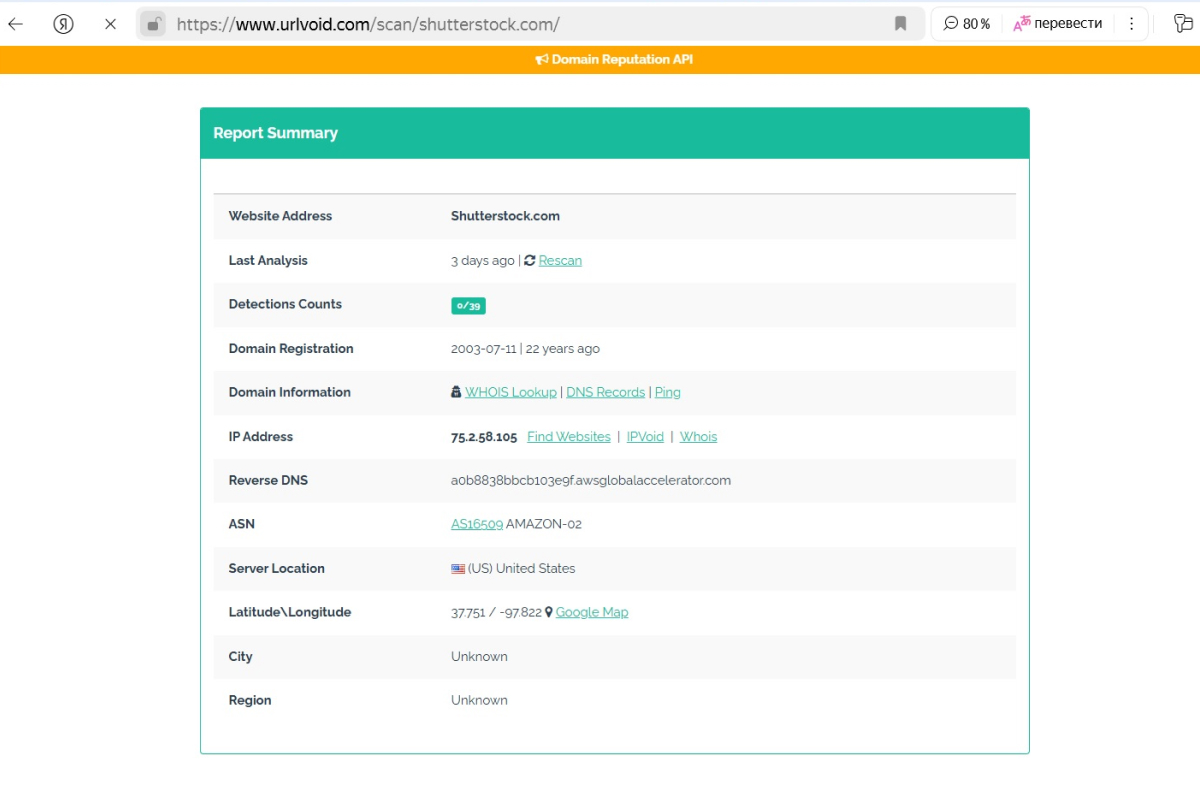The image size is (1200, 800).
Task: Translate the page via перевести
Action: point(1057,24)
